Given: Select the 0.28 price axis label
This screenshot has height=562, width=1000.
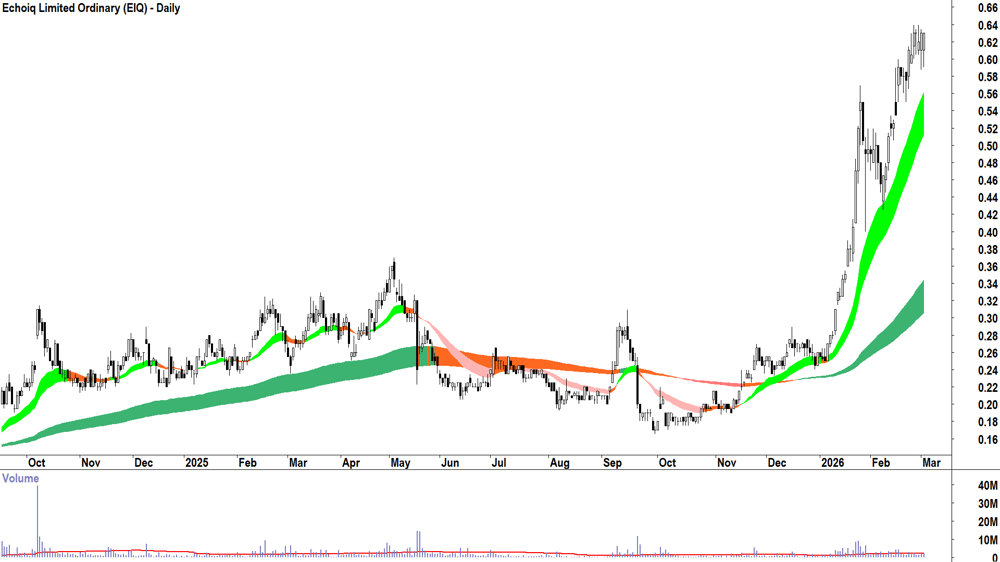Looking at the screenshot, I should 988,336.
